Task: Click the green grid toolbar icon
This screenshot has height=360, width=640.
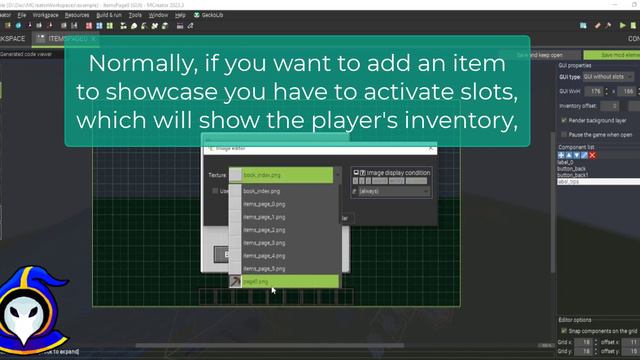Action: pyautogui.click(x=110, y=26)
